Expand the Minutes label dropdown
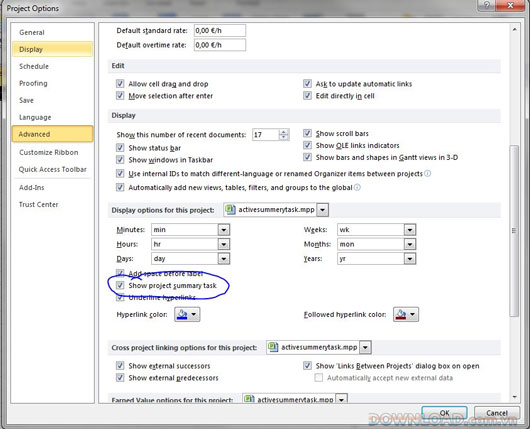Viewport: 530px width, 429px height. (224, 230)
